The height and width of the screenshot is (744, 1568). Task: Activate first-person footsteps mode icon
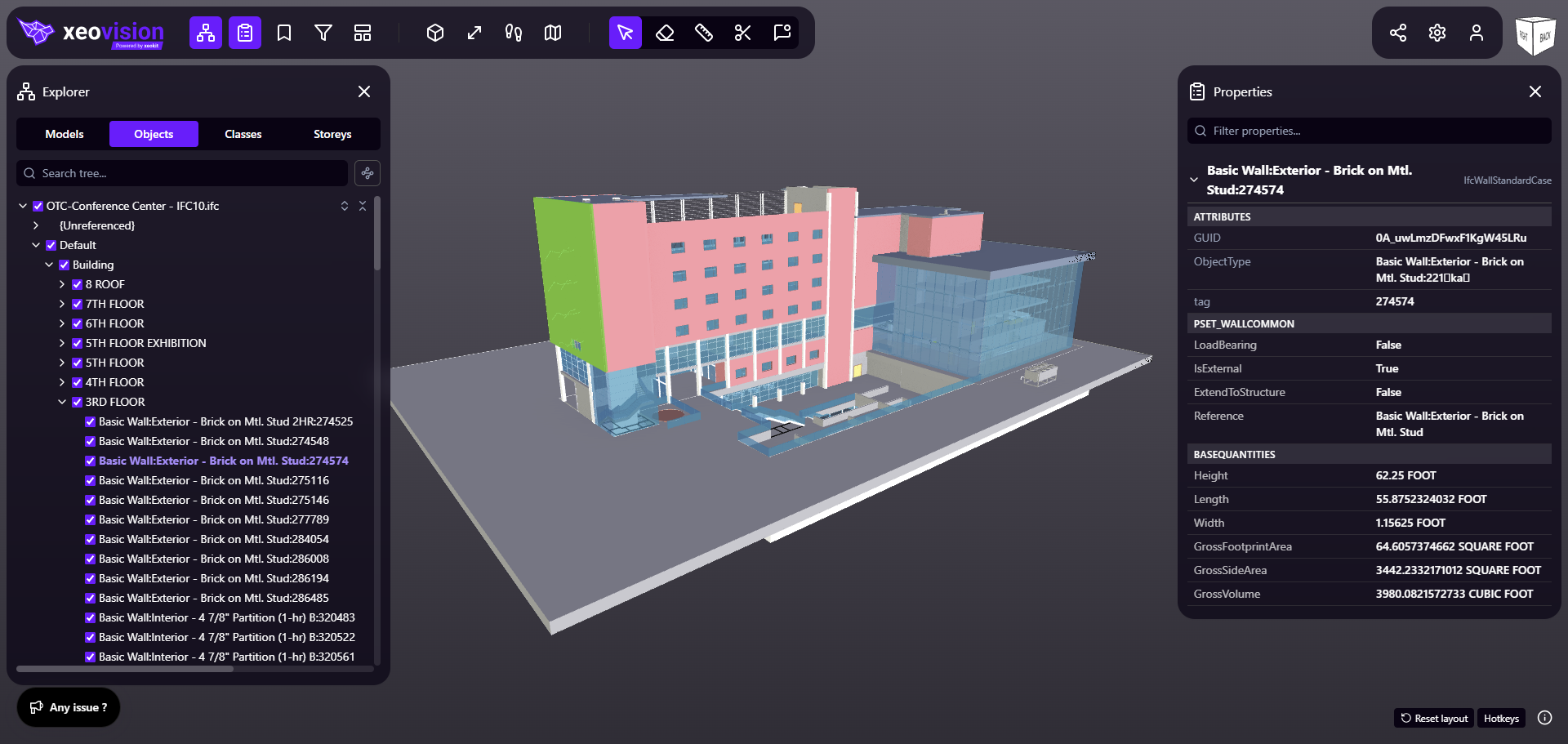click(x=514, y=33)
